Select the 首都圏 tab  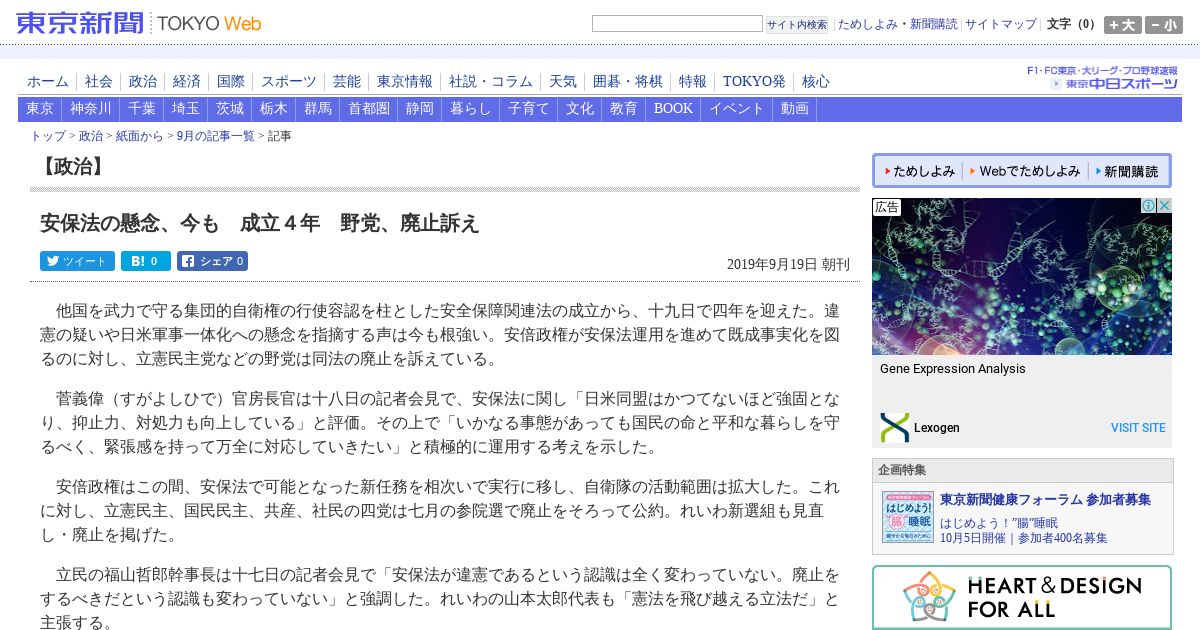click(x=369, y=109)
